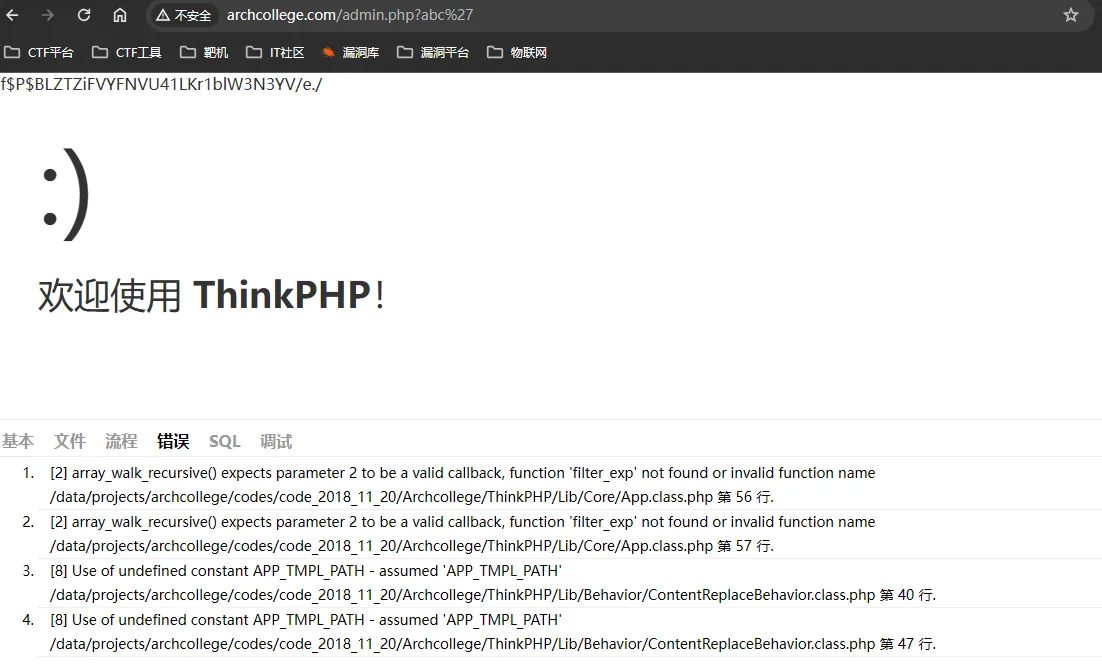Viewport: 1102px width, 667px height.
Task: Open the 漏洞平台 bookmark folder
Action: 432,52
